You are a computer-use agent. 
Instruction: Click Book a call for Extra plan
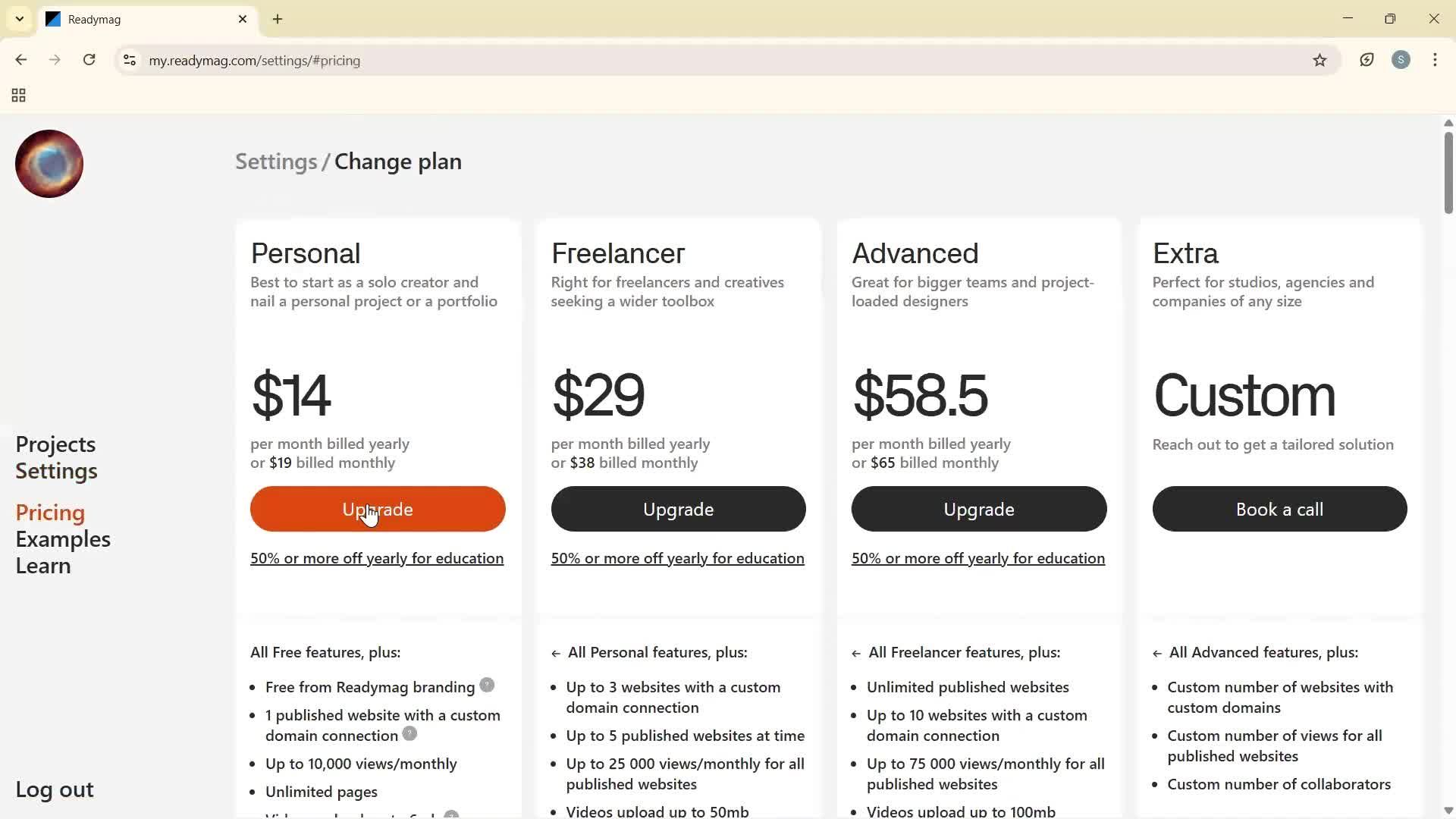1279,509
